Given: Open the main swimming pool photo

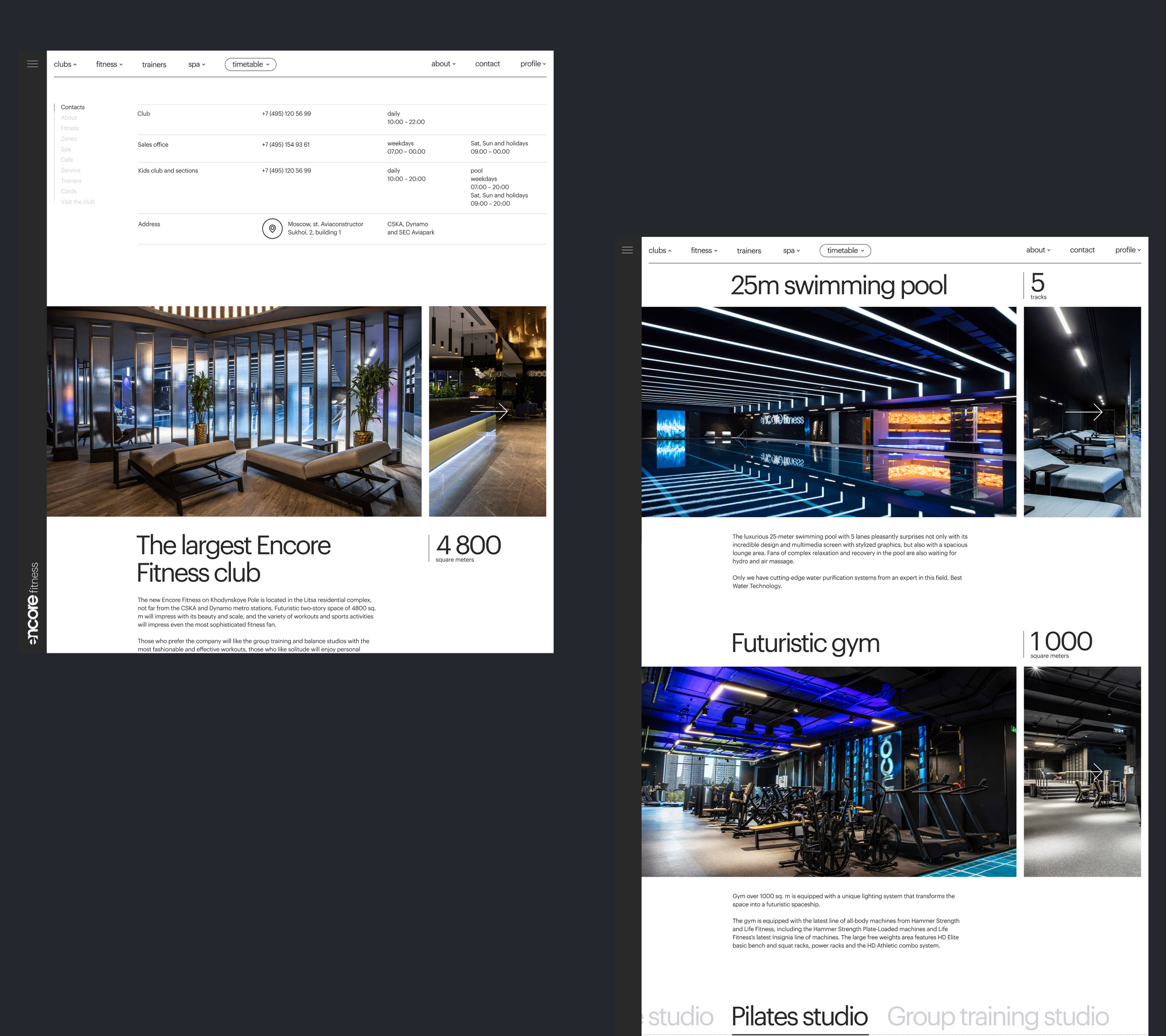Looking at the screenshot, I should (828, 411).
